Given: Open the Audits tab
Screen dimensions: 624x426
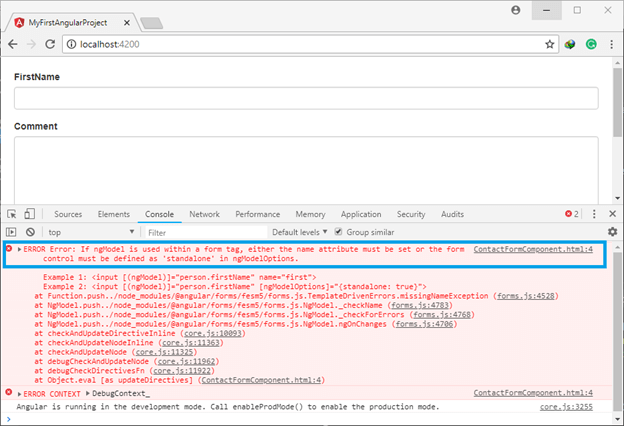Looking at the screenshot, I should click(452, 214).
